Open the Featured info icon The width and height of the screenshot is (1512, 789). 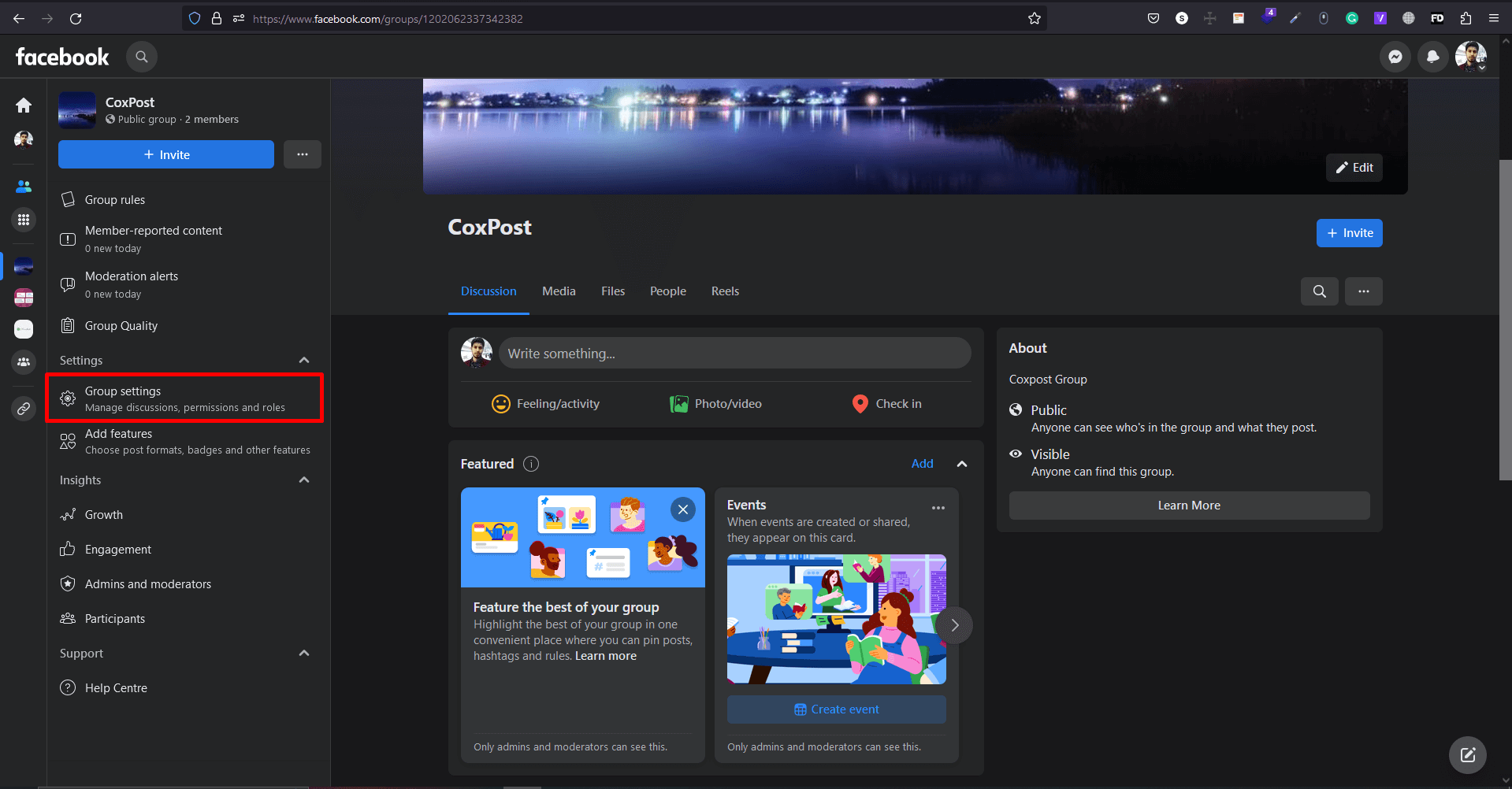point(531,464)
